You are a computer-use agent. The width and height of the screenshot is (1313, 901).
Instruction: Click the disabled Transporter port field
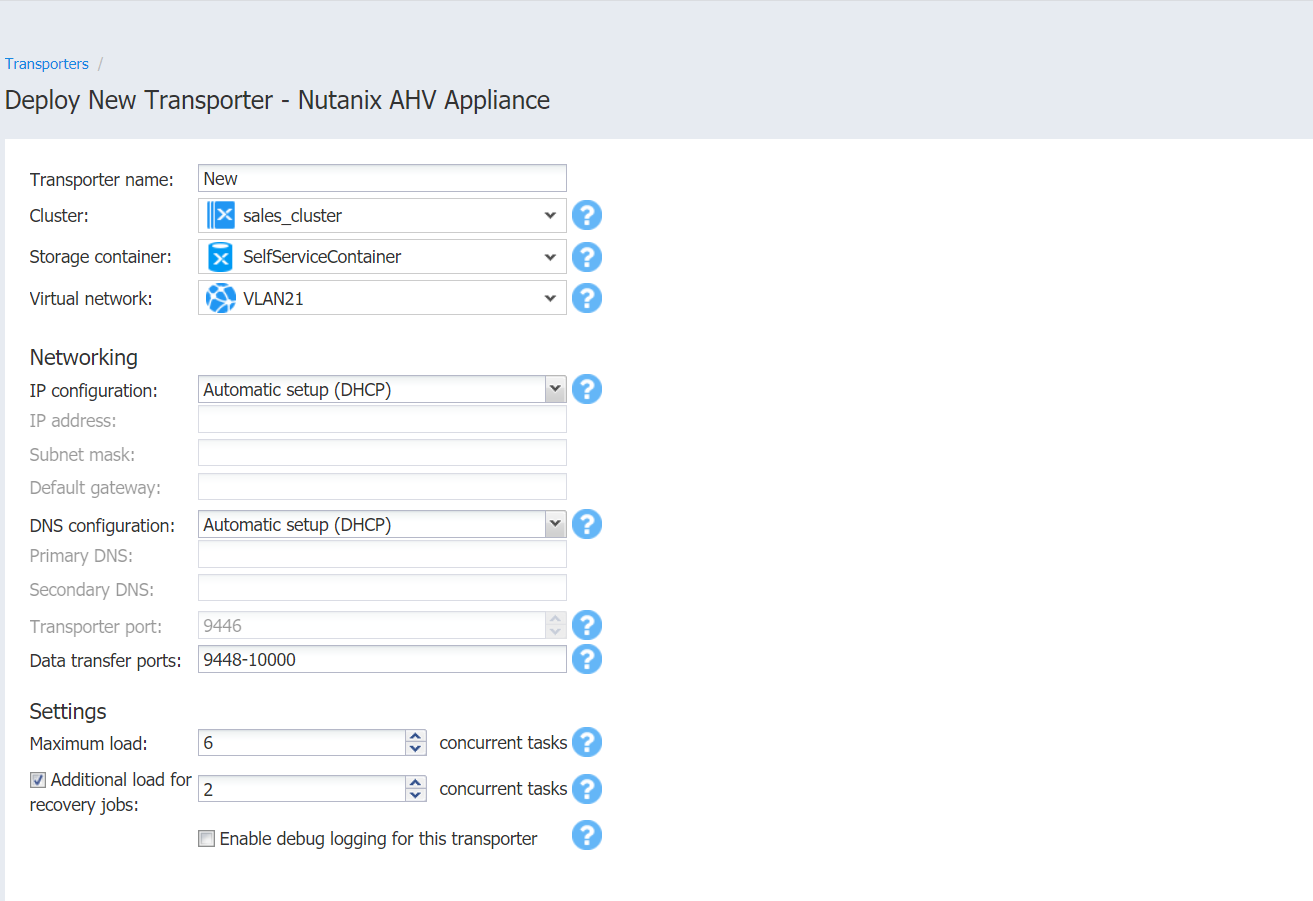pyautogui.click(x=372, y=625)
